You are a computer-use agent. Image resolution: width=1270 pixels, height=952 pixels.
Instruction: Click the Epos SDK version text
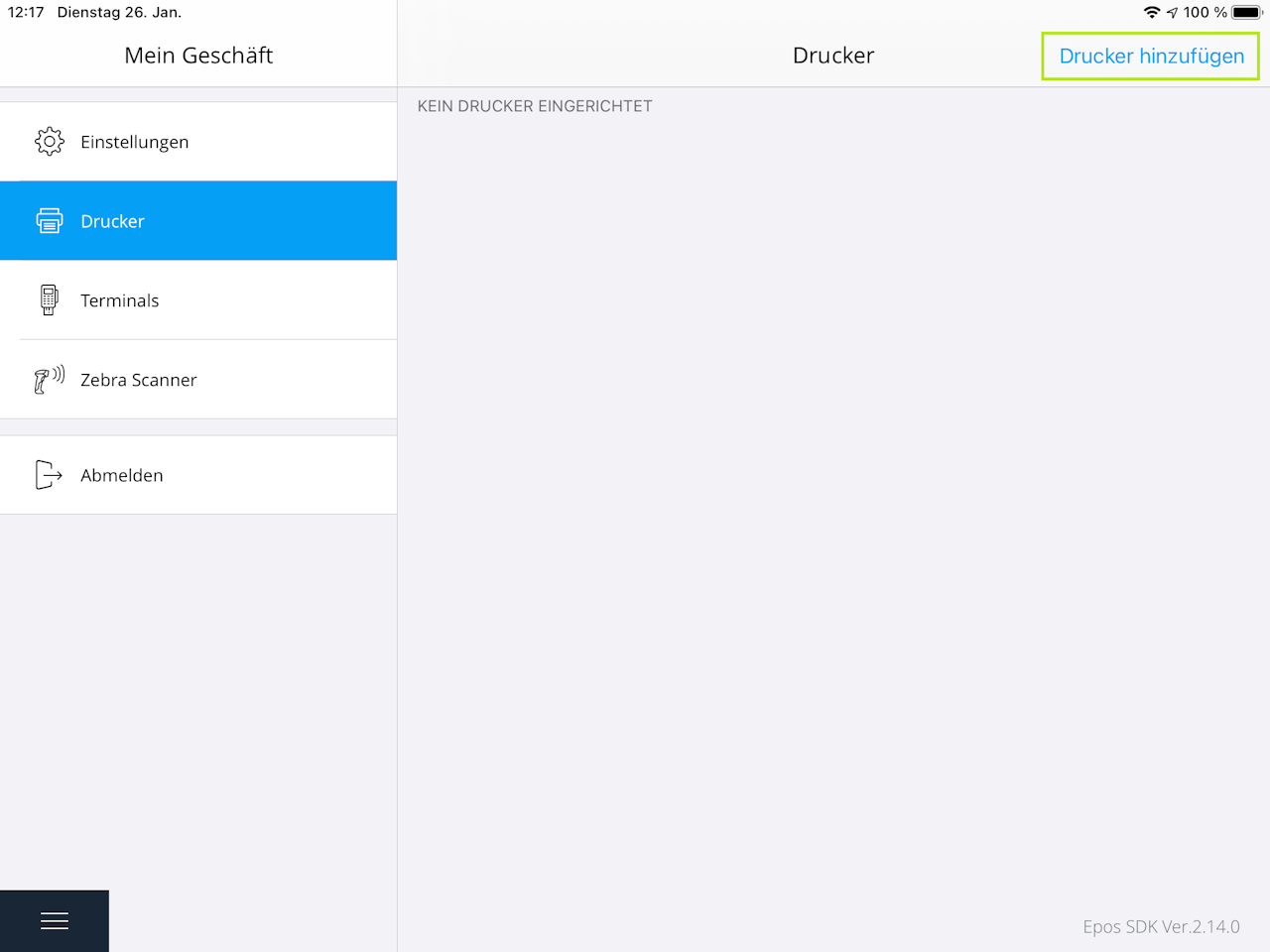pyautogui.click(x=1161, y=926)
